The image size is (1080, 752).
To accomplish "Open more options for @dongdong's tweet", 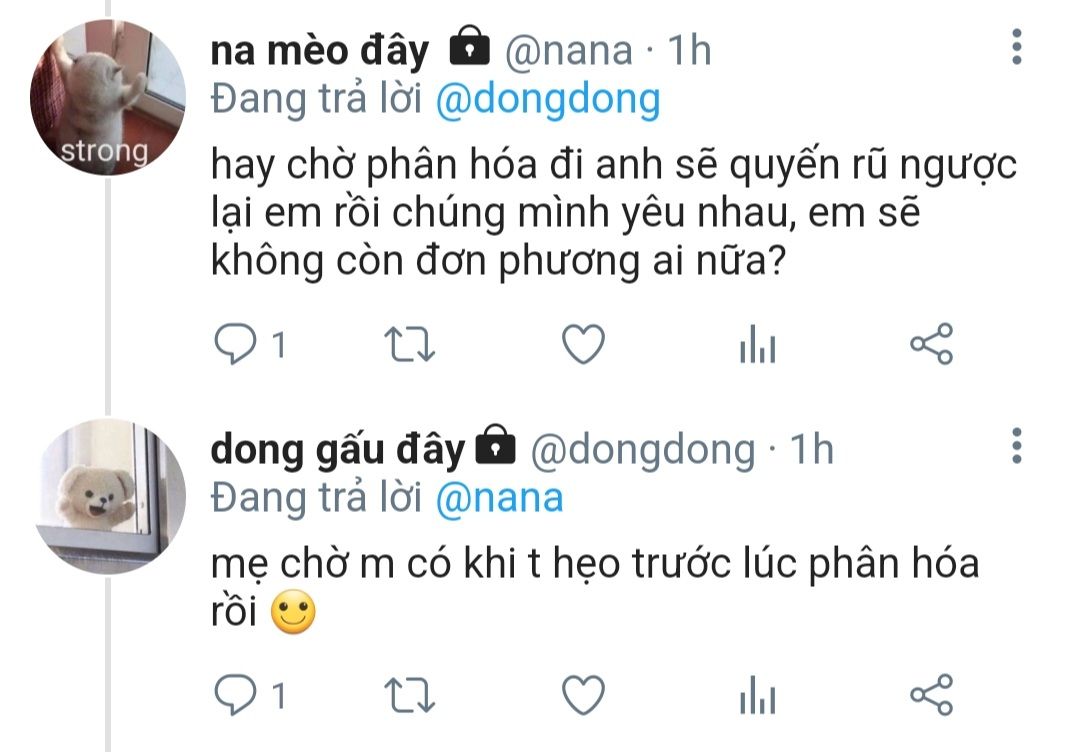I will coord(1017,446).
